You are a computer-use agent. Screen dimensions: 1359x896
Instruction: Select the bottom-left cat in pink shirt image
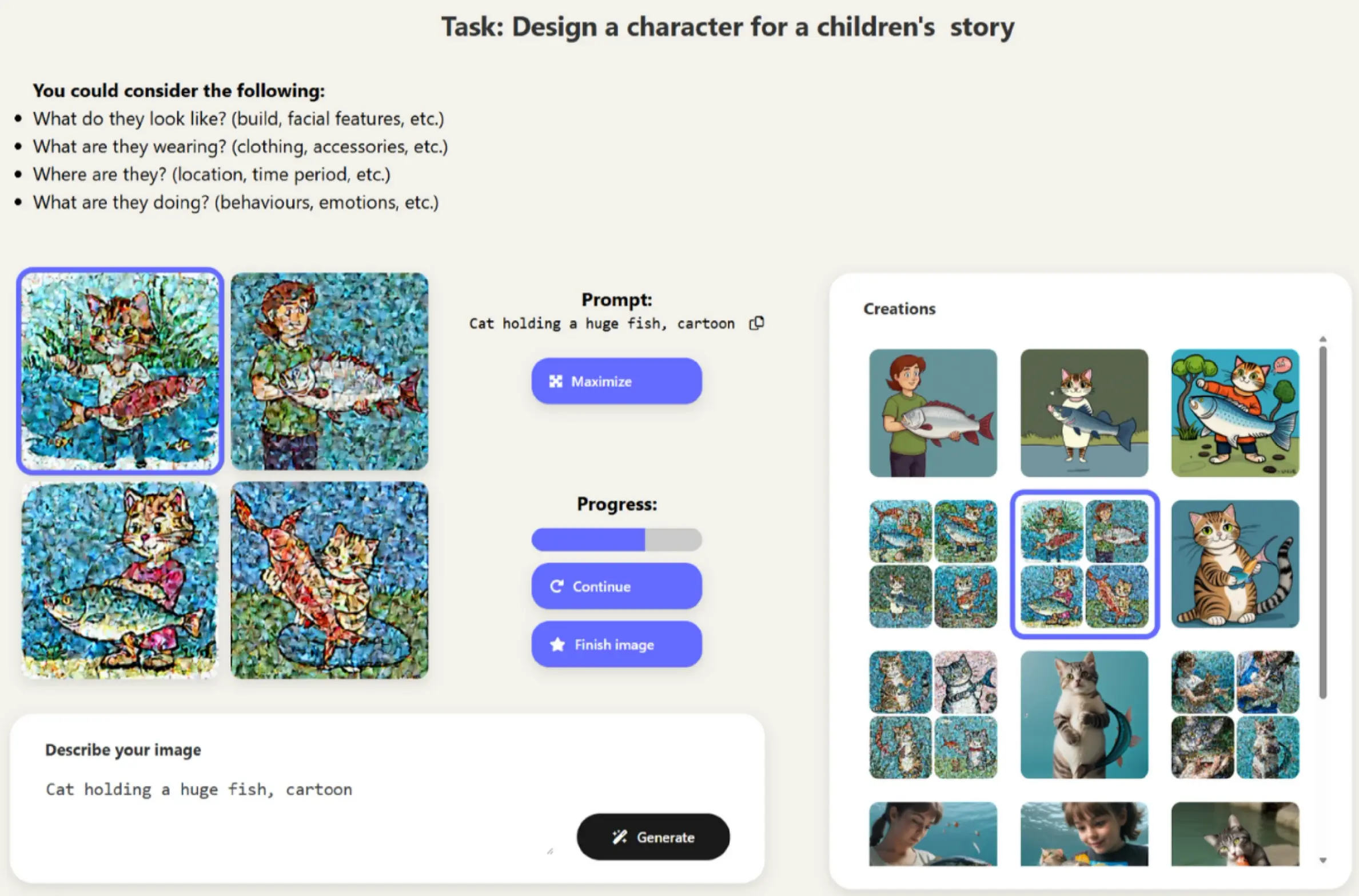point(120,580)
